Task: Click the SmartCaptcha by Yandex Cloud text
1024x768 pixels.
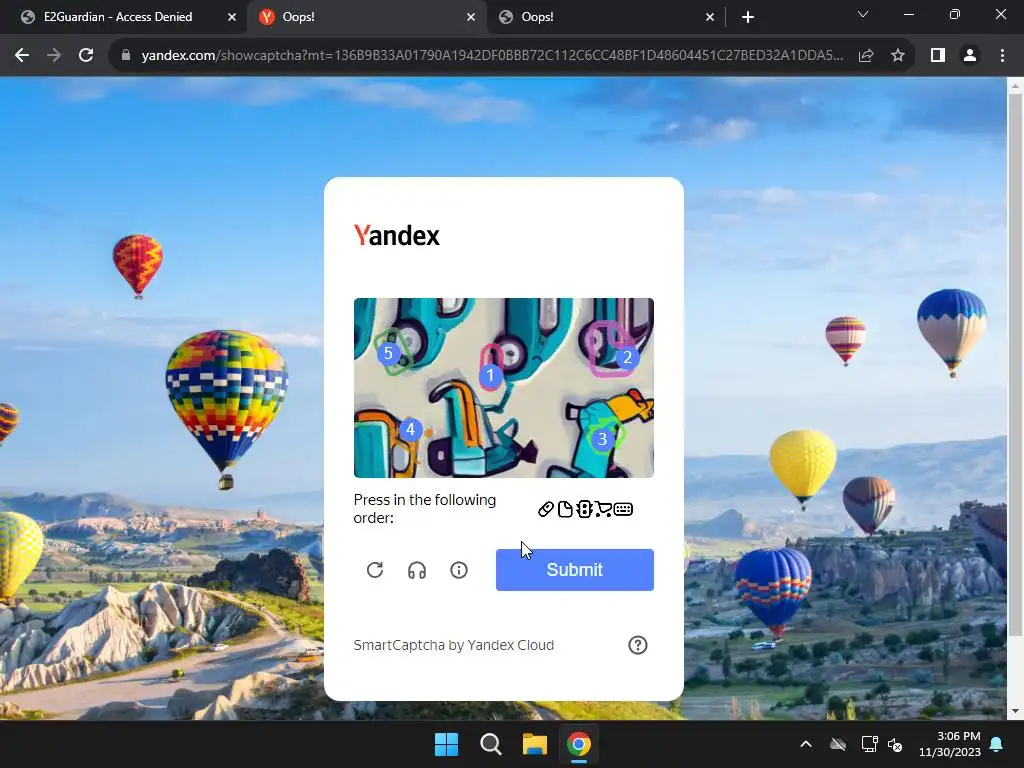Action: click(454, 645)
